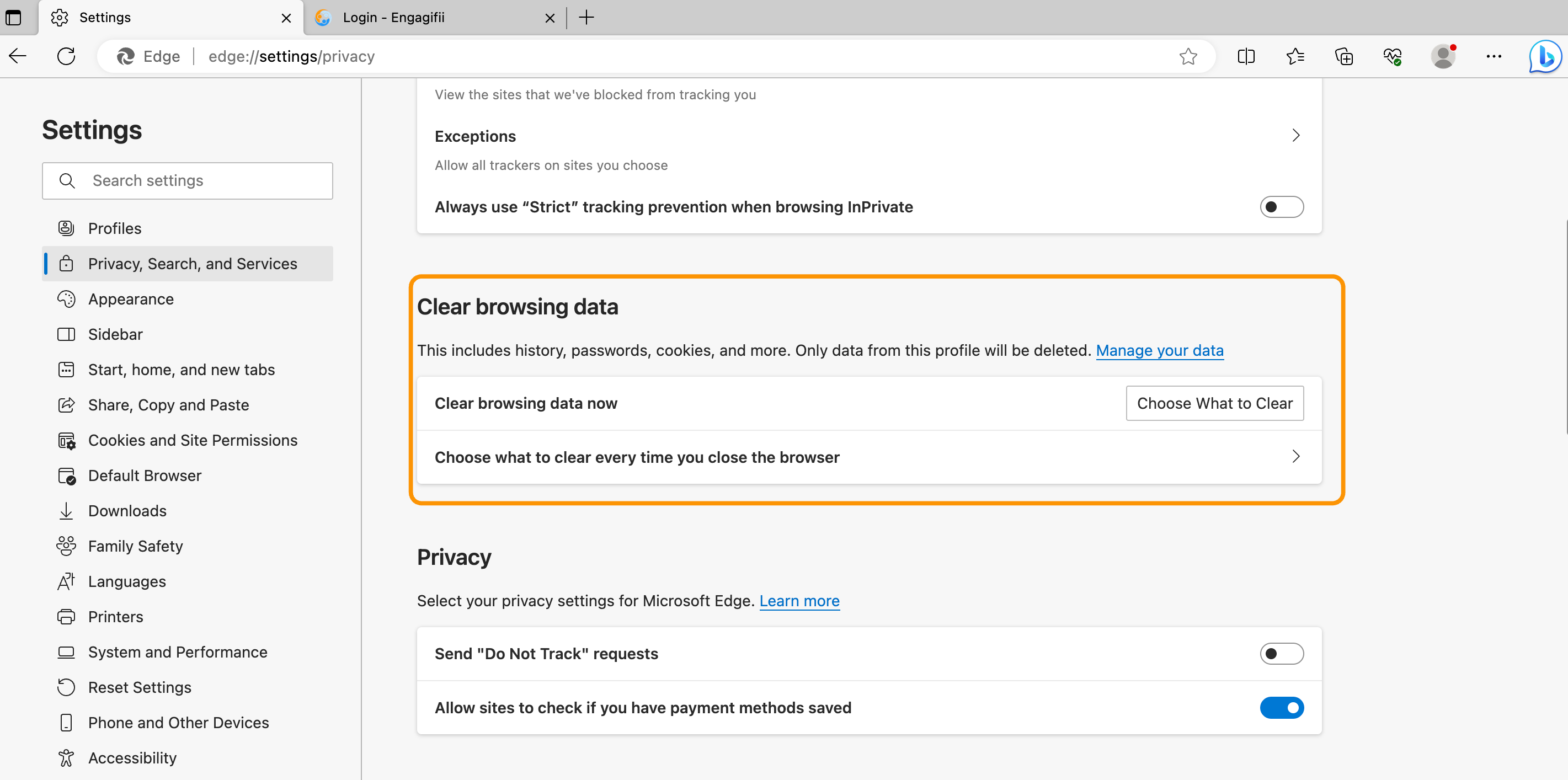Open Phone and Other Devices settings
This screenshot has height=780, width=1568.
[188, 722]
